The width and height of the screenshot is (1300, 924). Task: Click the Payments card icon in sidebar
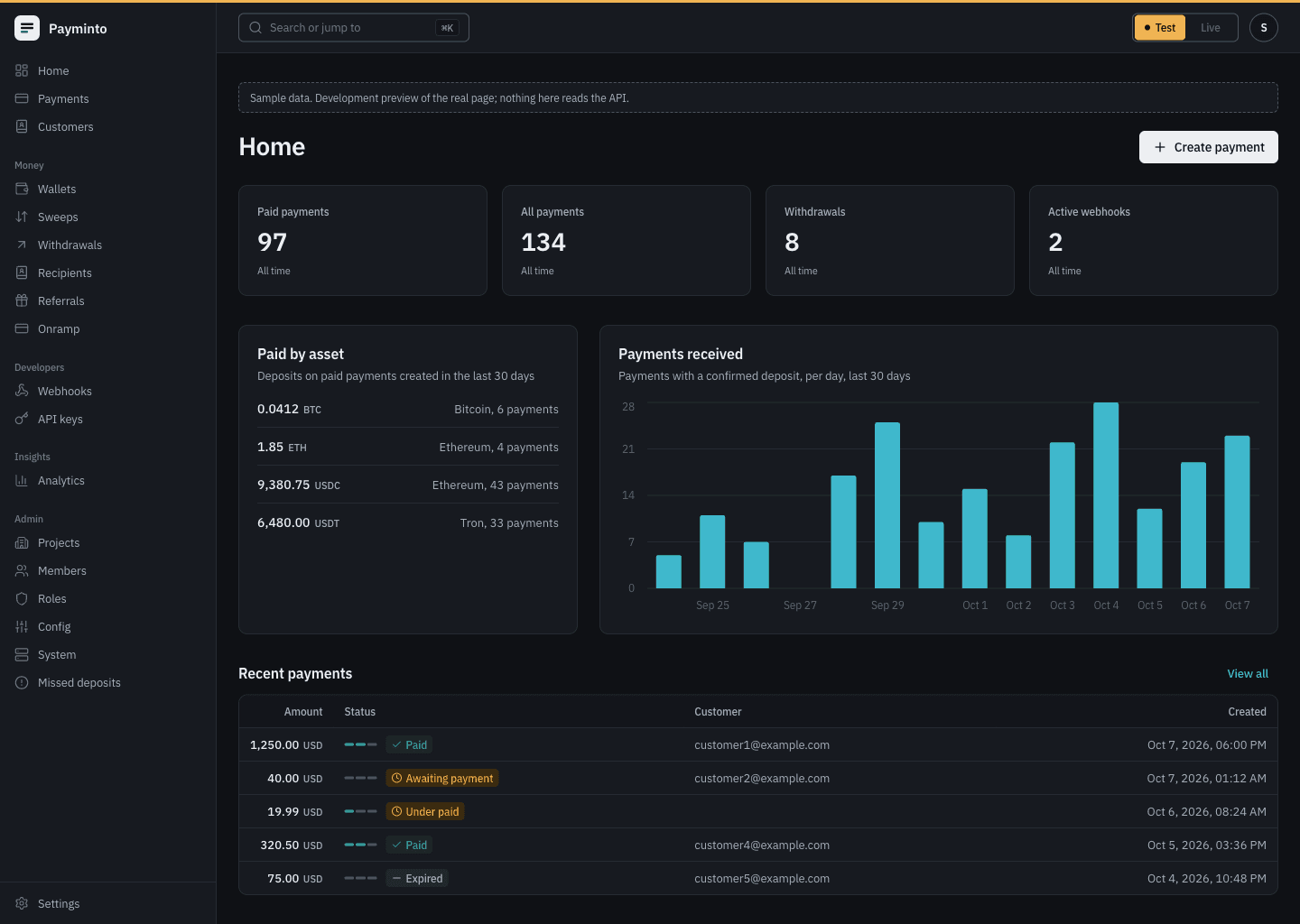pyautogui.click(x=22, y=98)
